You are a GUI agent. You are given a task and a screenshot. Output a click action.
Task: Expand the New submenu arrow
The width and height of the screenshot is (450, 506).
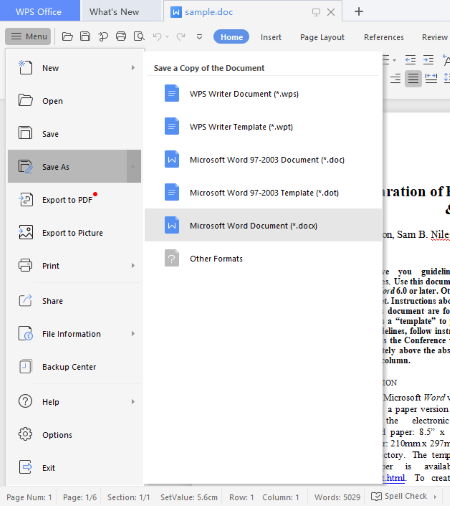[133, 68]
